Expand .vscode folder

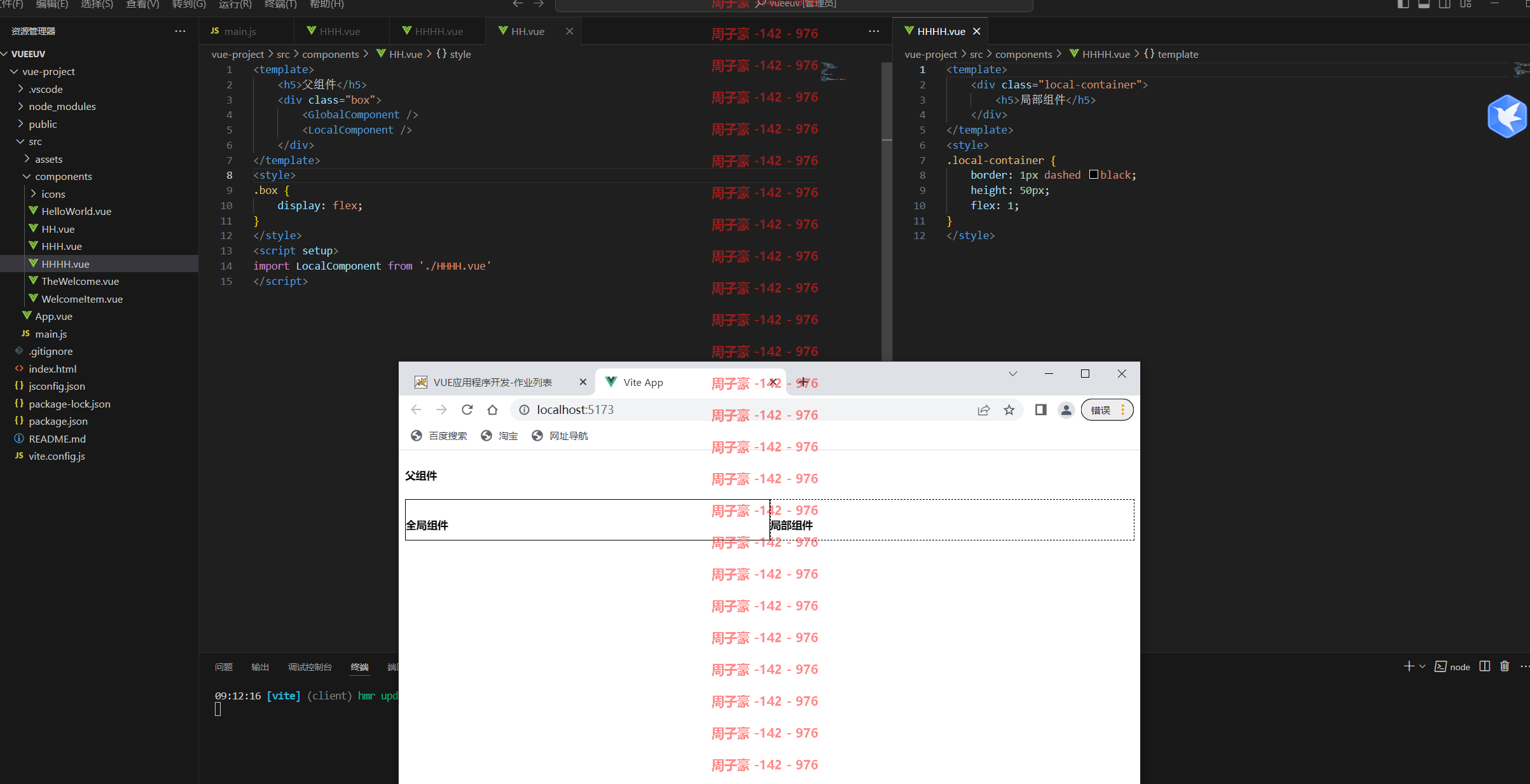tap(99, 89)
